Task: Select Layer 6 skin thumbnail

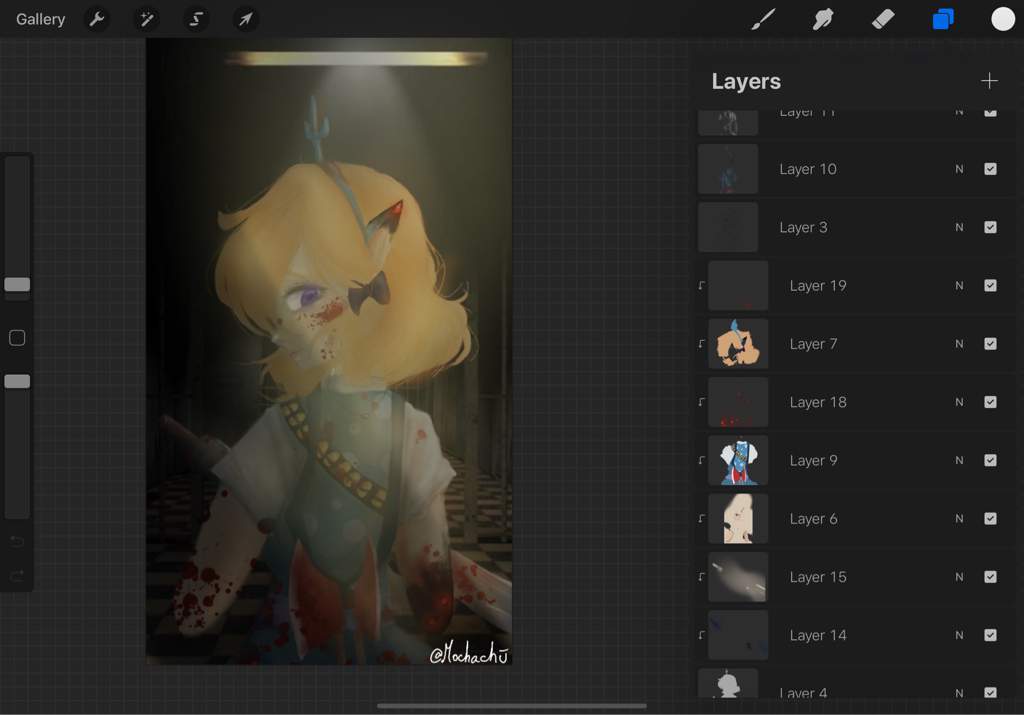Action: coord(739,518)
